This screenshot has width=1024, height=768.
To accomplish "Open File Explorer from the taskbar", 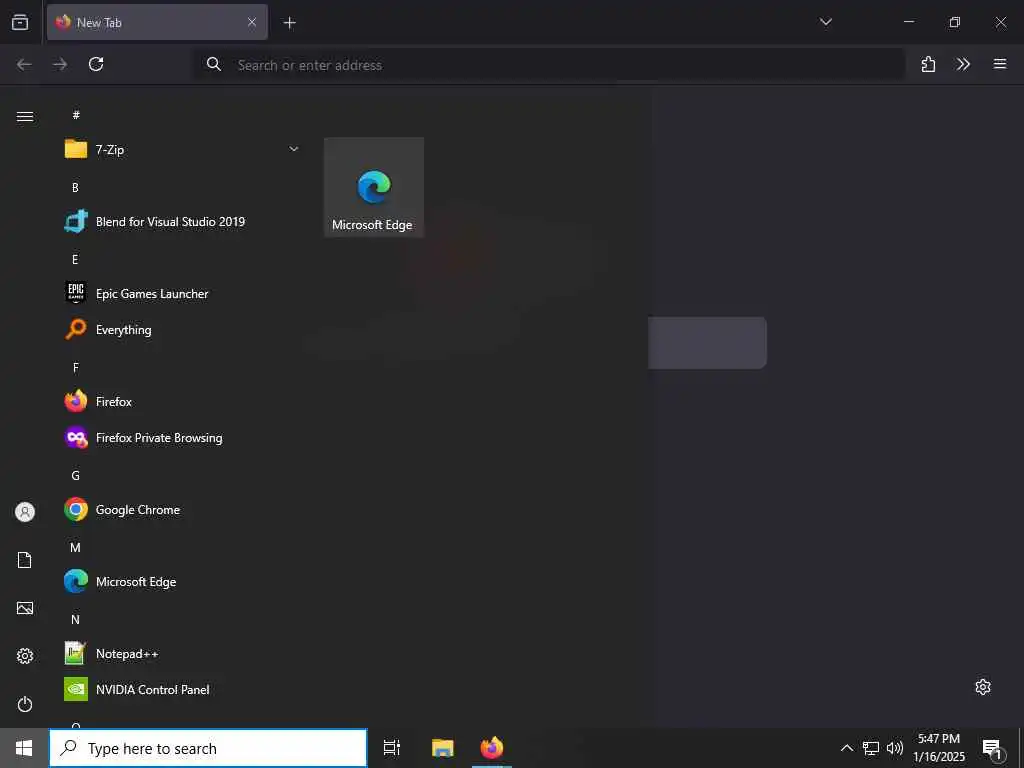I will pos(442,748).
